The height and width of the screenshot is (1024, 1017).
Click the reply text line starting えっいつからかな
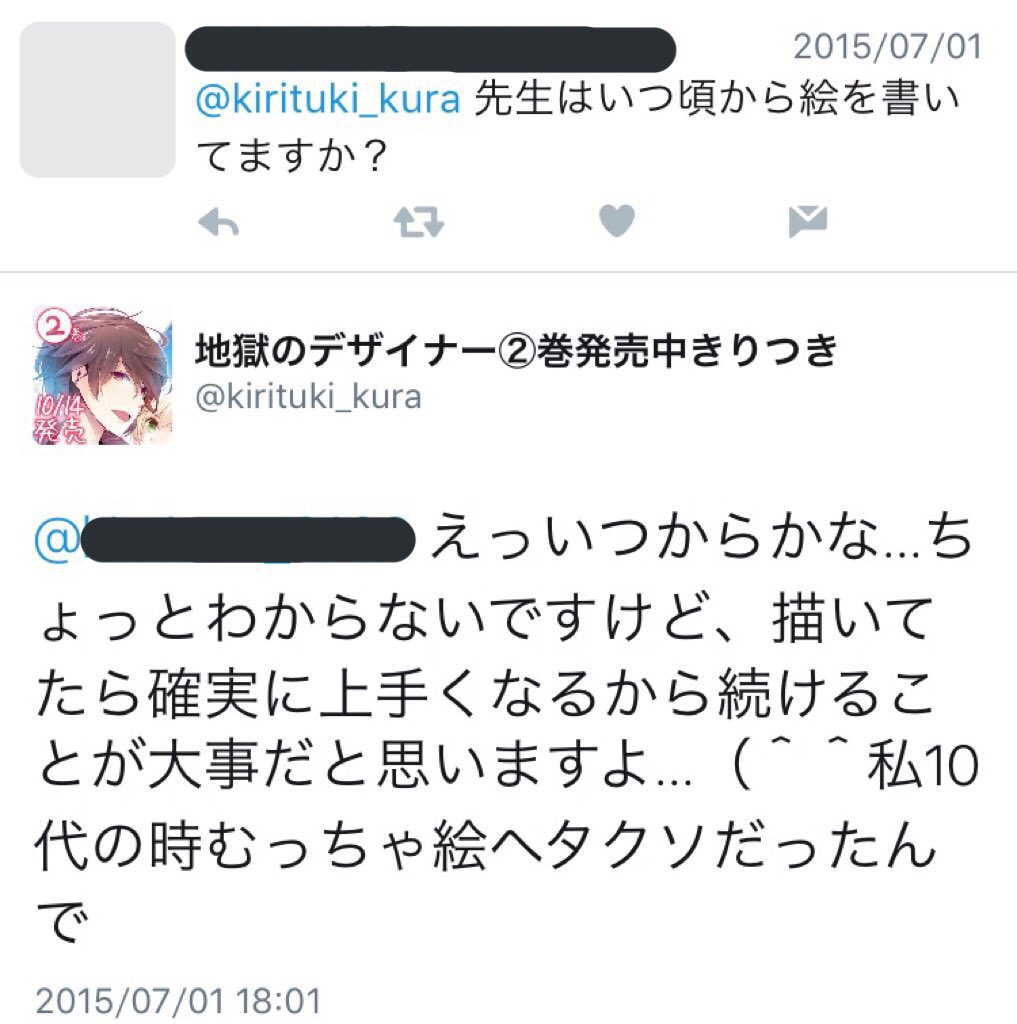(x=702, y=538)
